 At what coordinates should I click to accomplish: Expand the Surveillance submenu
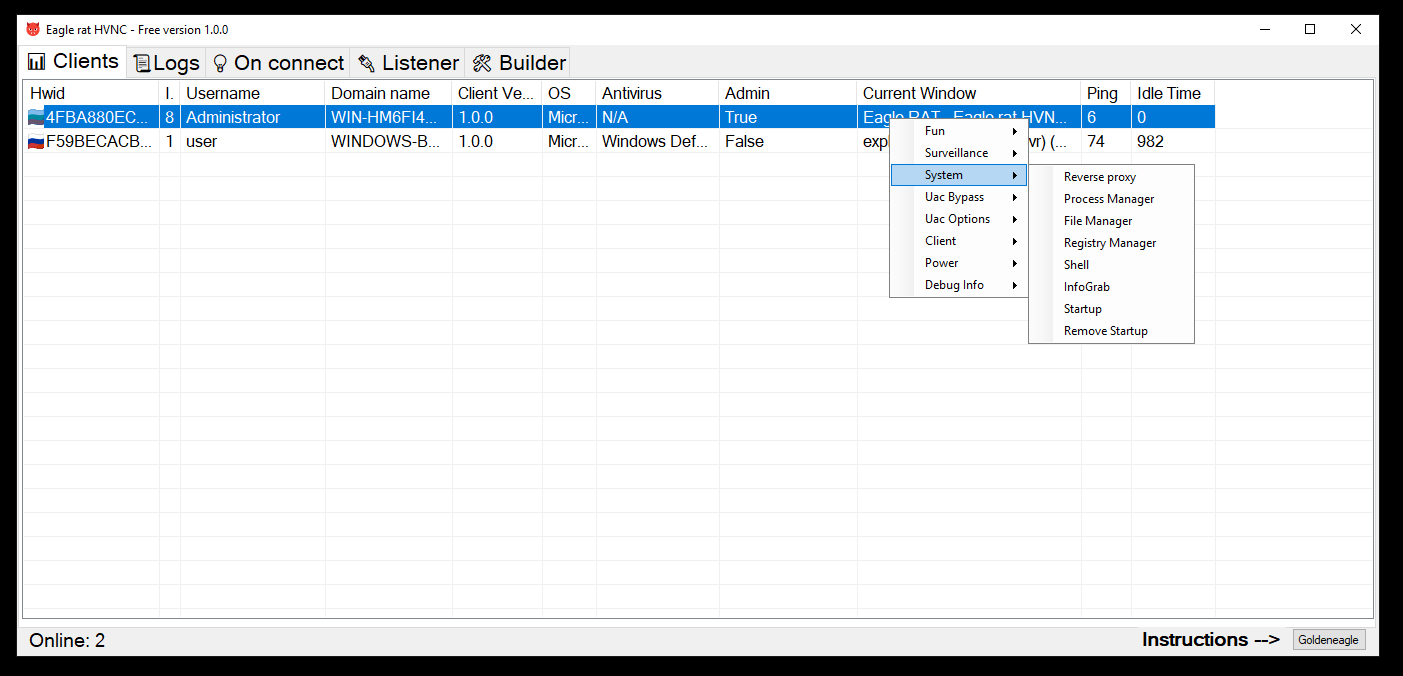pos(958,153)
